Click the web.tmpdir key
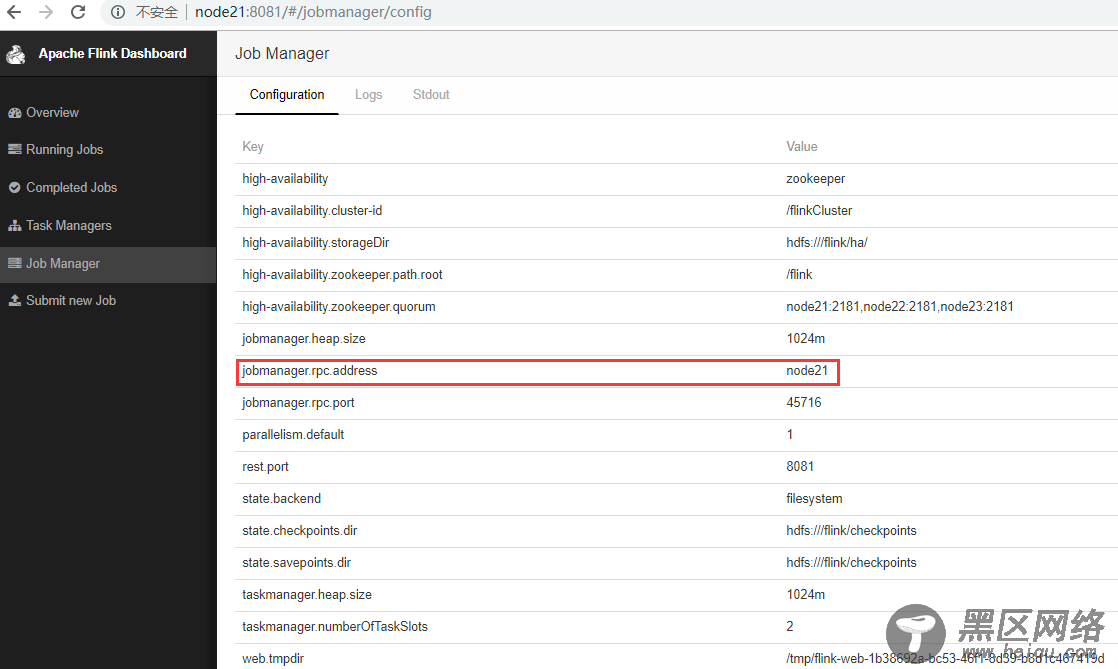This screenshot has width=1118, height=669. (x=273, y=659)
